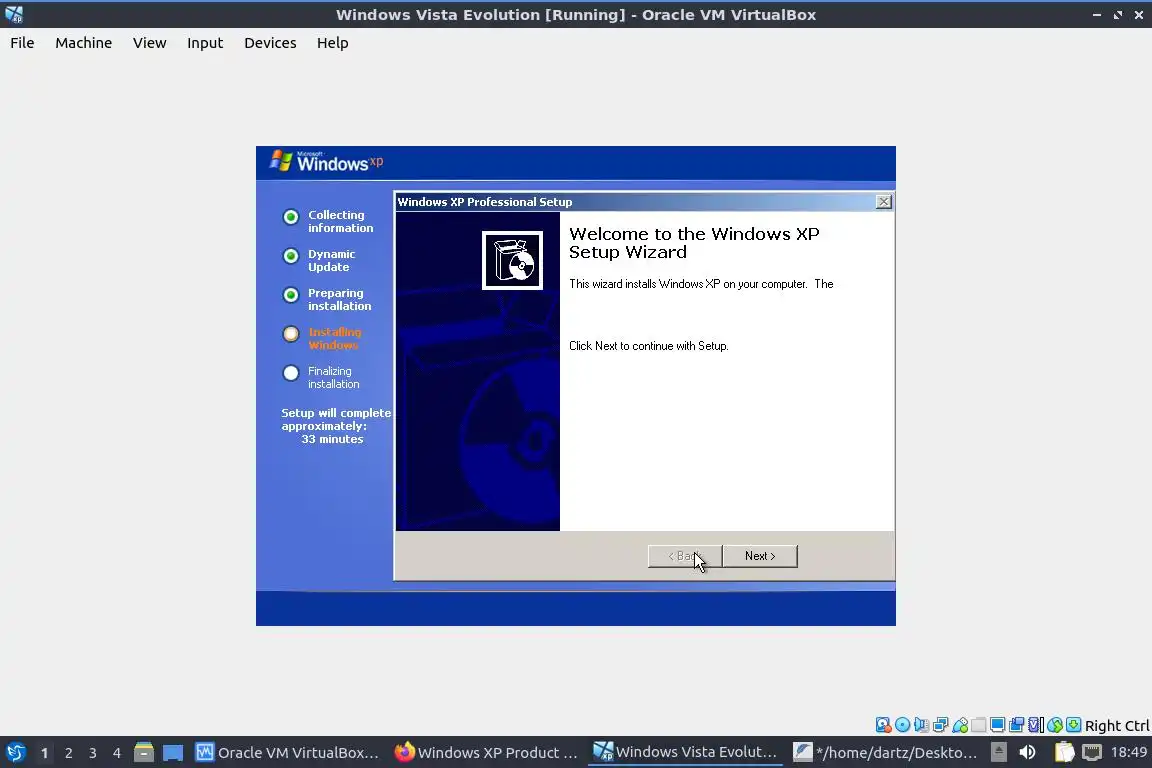Minimize the VirtualBox window
The image size is (1152, 768).
(x=1097, y=15)
